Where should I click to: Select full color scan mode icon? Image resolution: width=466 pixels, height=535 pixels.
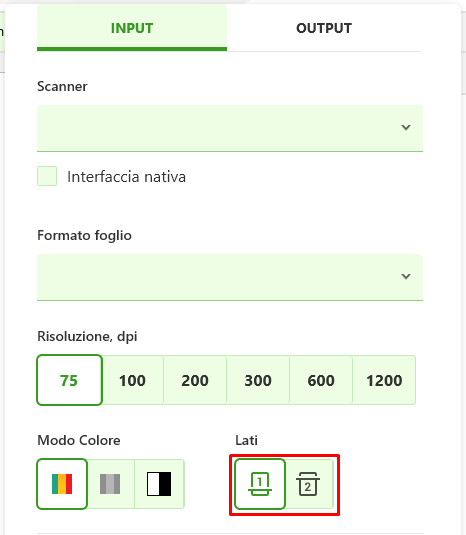click(62, 484)
